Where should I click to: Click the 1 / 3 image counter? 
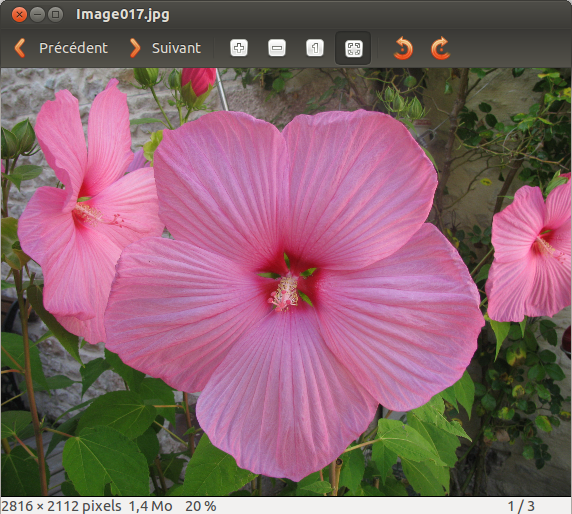[x=521, y=506]
